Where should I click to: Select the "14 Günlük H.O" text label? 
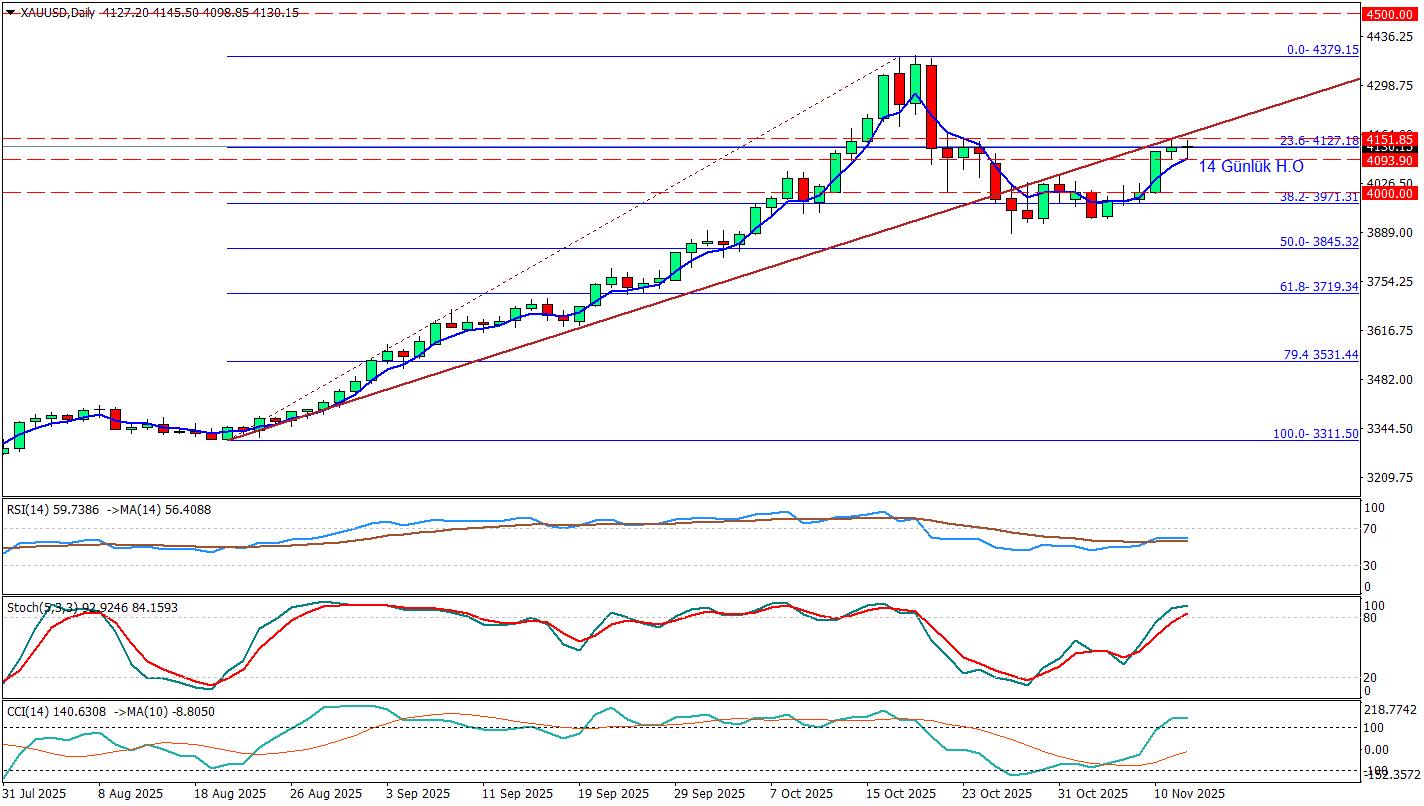coord(1250,166)
